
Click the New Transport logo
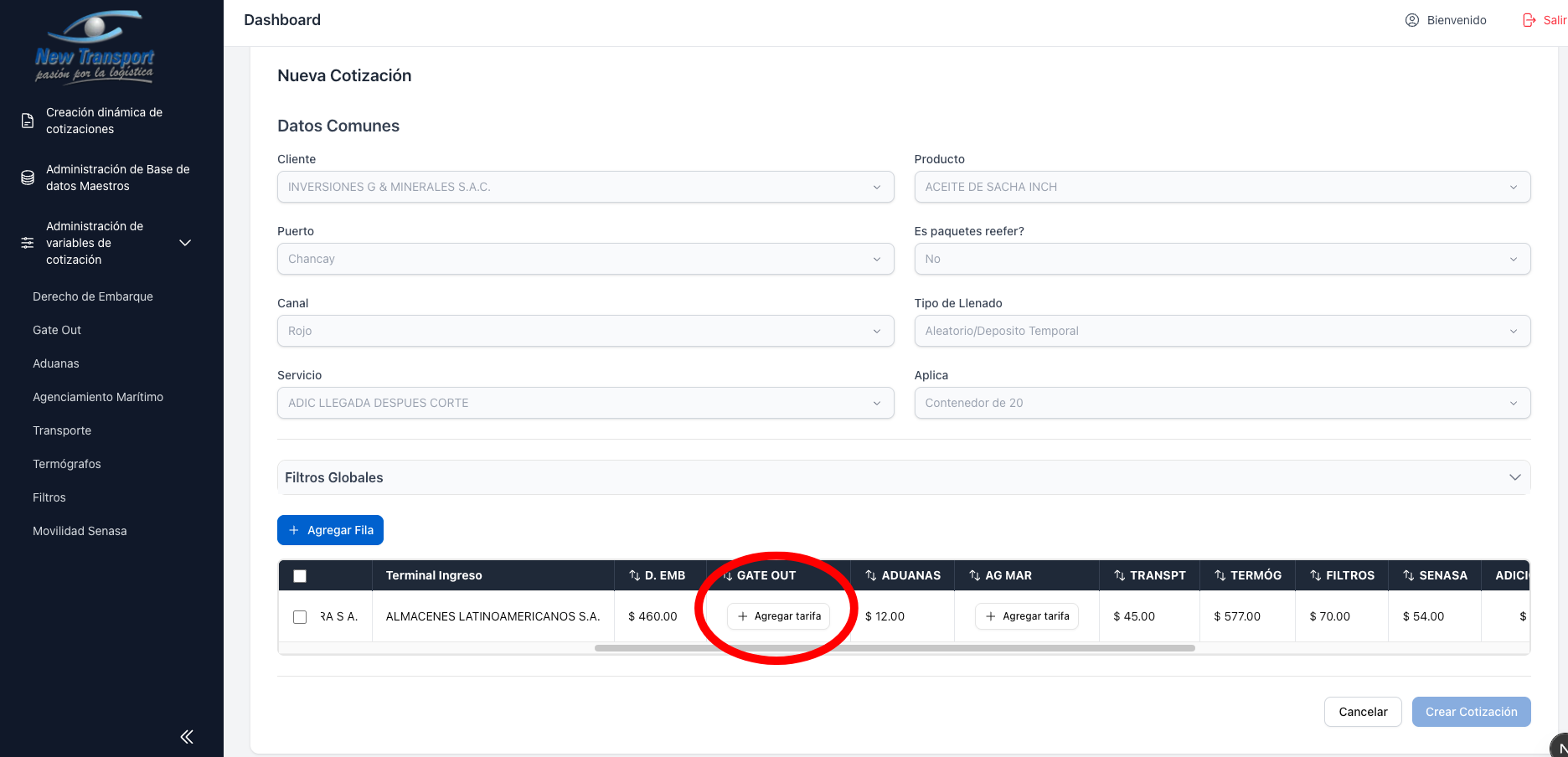(x=95, y=48)
